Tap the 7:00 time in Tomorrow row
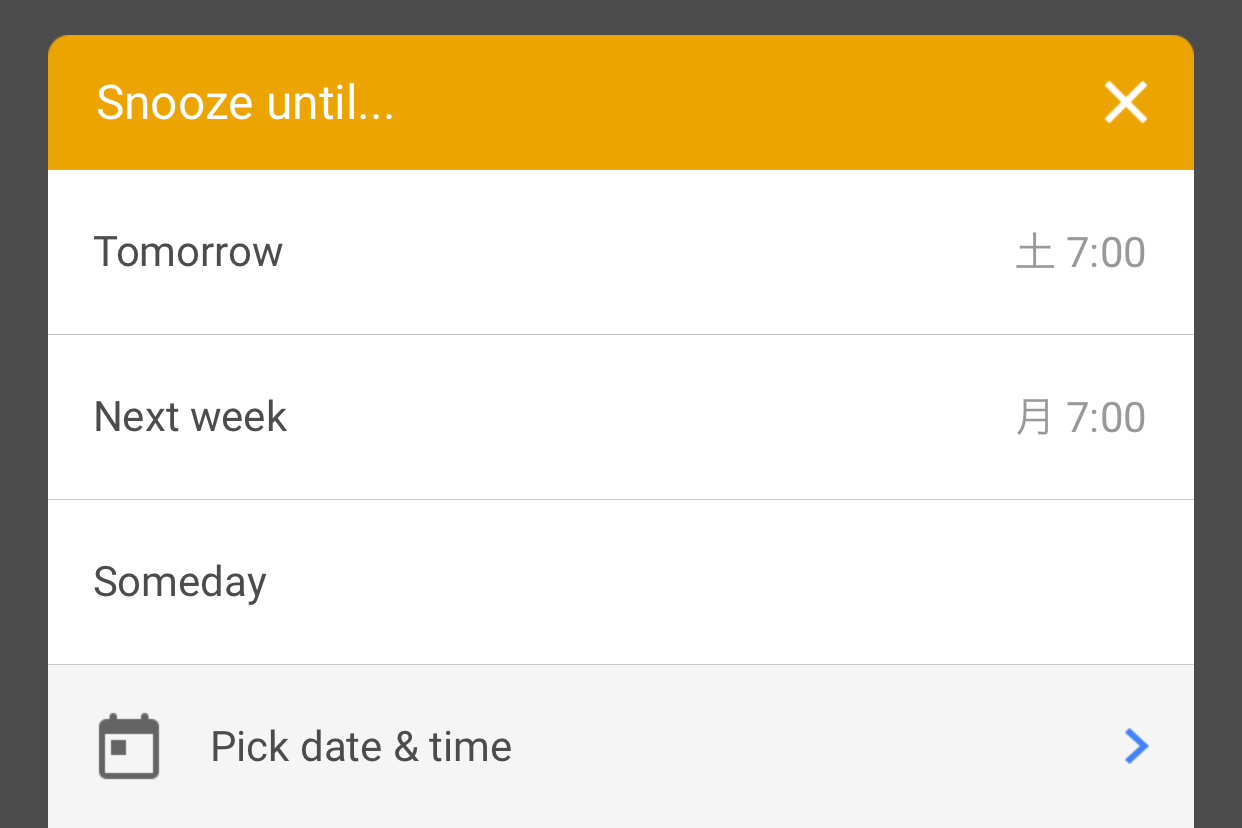This screenshot has height=828, width=1242. (1106, 252)
